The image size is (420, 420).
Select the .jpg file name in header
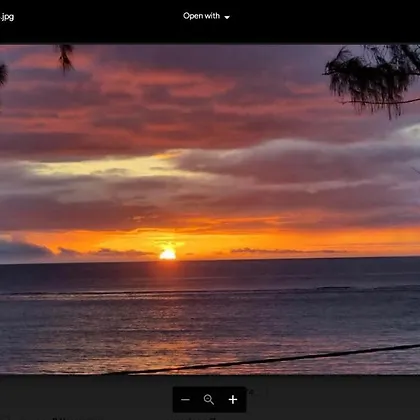coord(7,16)
